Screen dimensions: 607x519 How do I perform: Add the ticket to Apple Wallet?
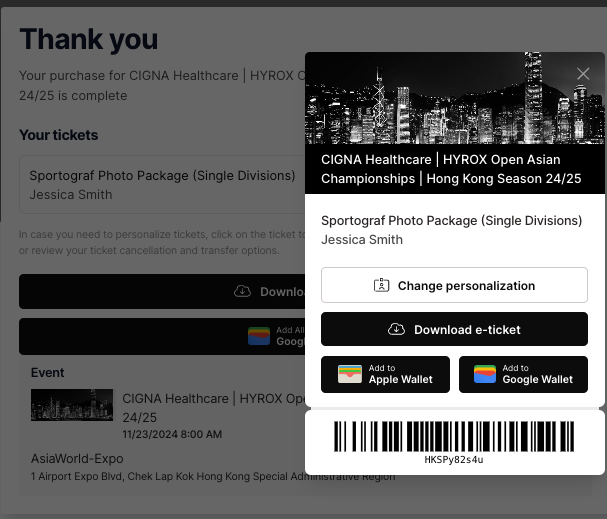(x=385, y=374)
